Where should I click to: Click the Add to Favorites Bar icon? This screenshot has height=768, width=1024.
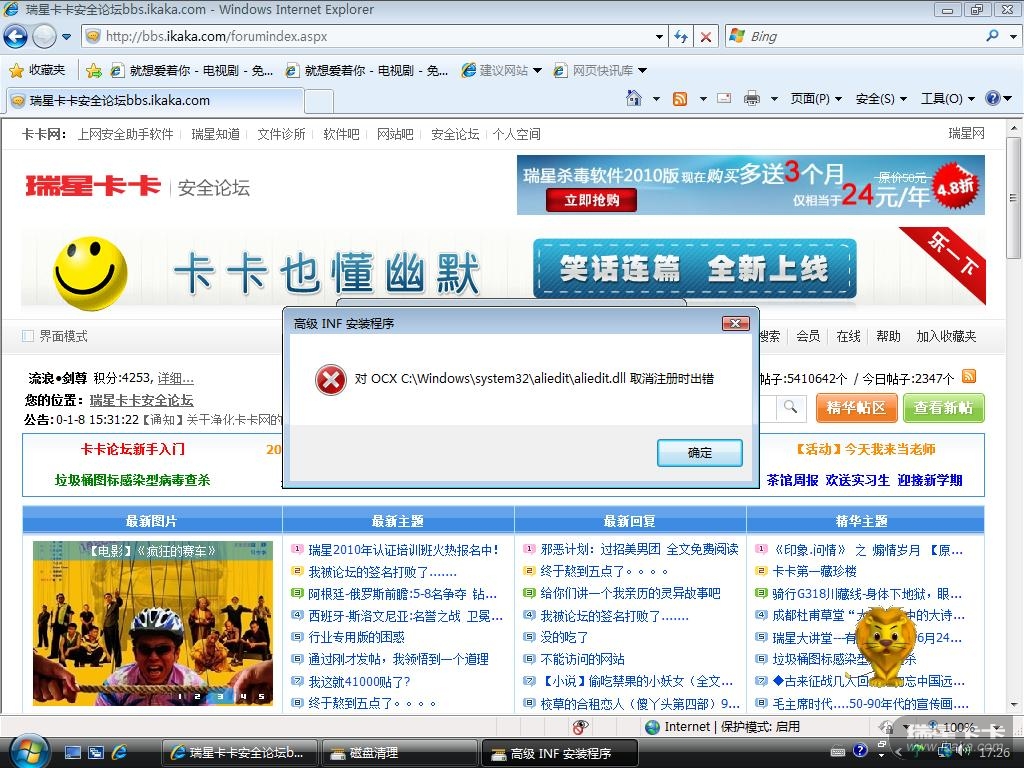94,71
